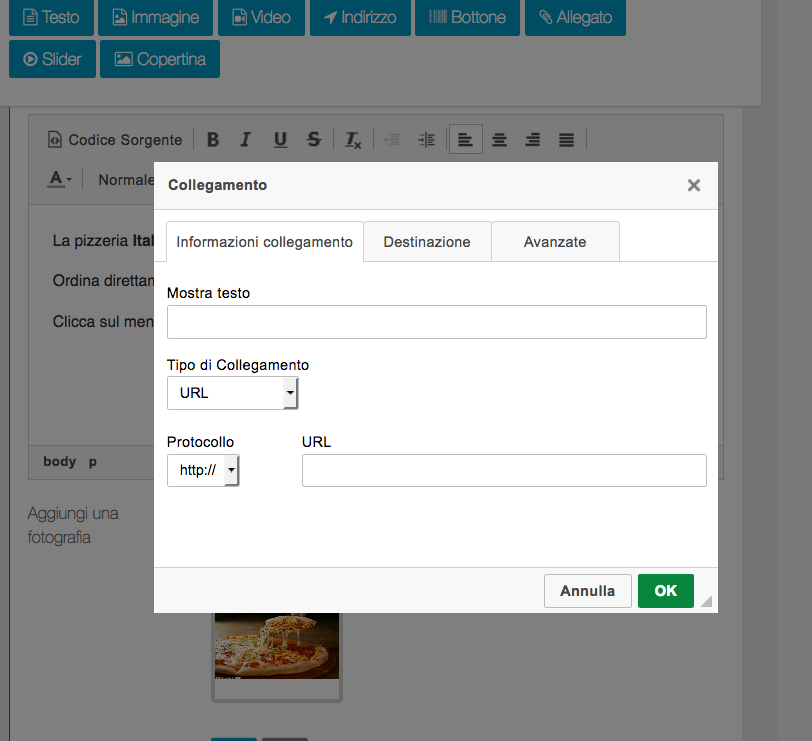Viewport: 812px width, 741px height.
Task: Justify the text alignment
Action: click(x=566, y=140)
